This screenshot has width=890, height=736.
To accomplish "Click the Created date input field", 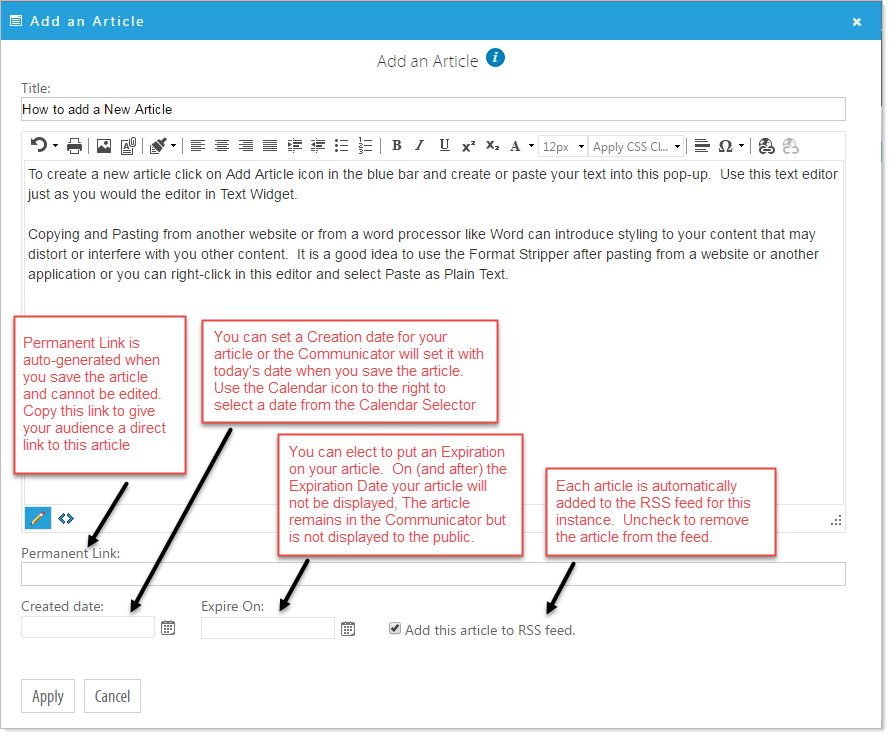I will (88, 628).
